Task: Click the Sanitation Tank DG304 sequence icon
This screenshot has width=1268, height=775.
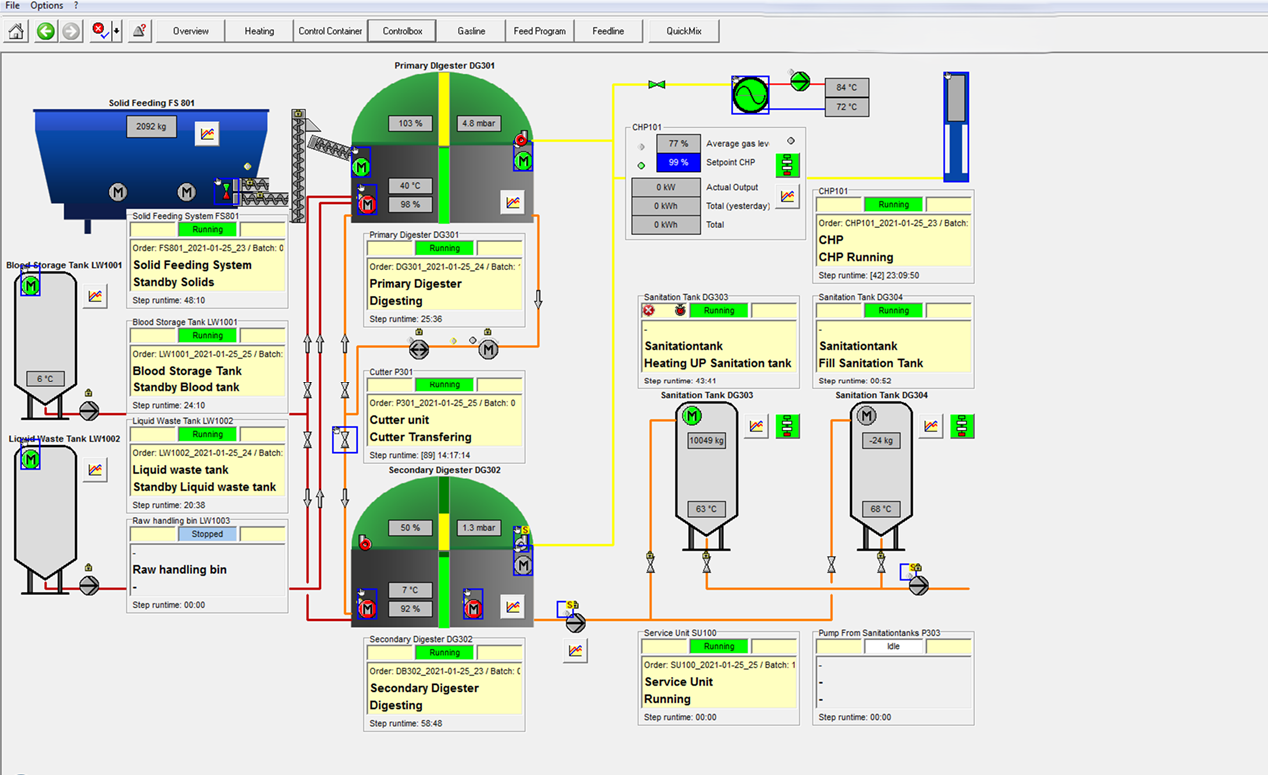Action: coord(963,427)
